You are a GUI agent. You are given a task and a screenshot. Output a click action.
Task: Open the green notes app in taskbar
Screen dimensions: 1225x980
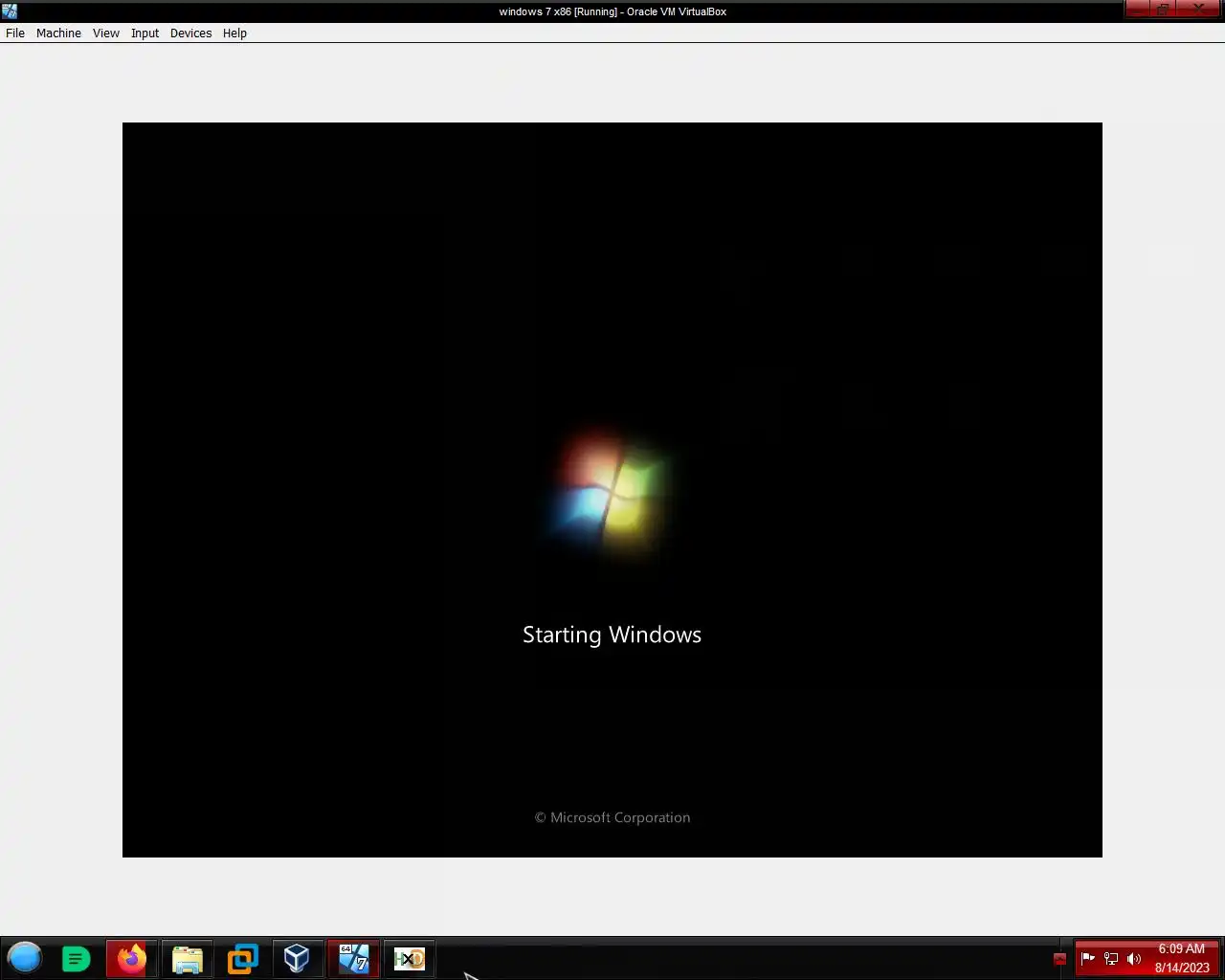pyautogui.click(x=76, y=958)
